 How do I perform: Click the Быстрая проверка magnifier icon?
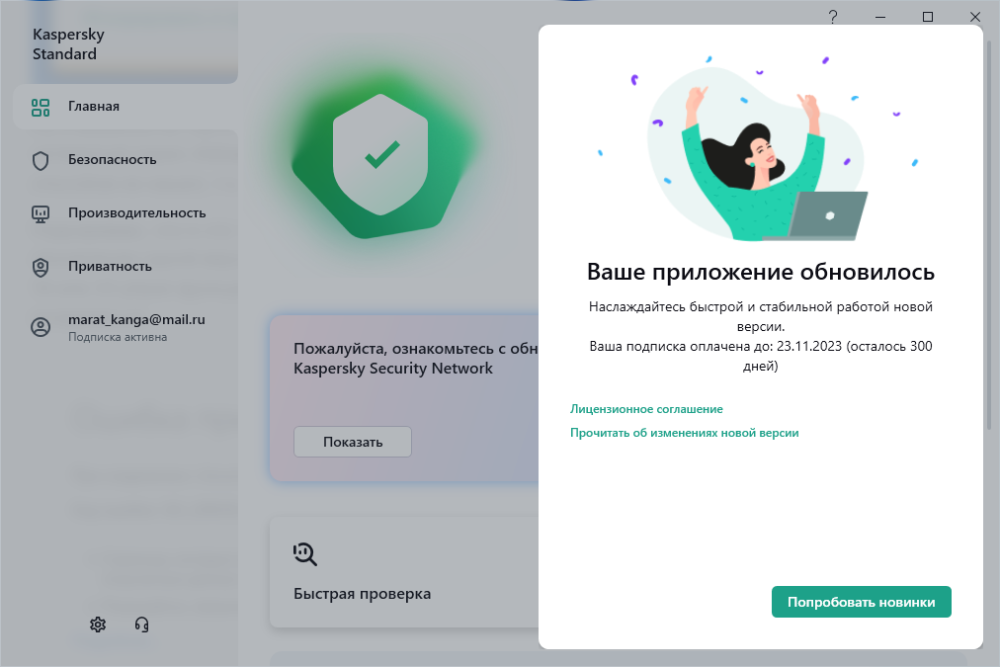tap(305, 554)
